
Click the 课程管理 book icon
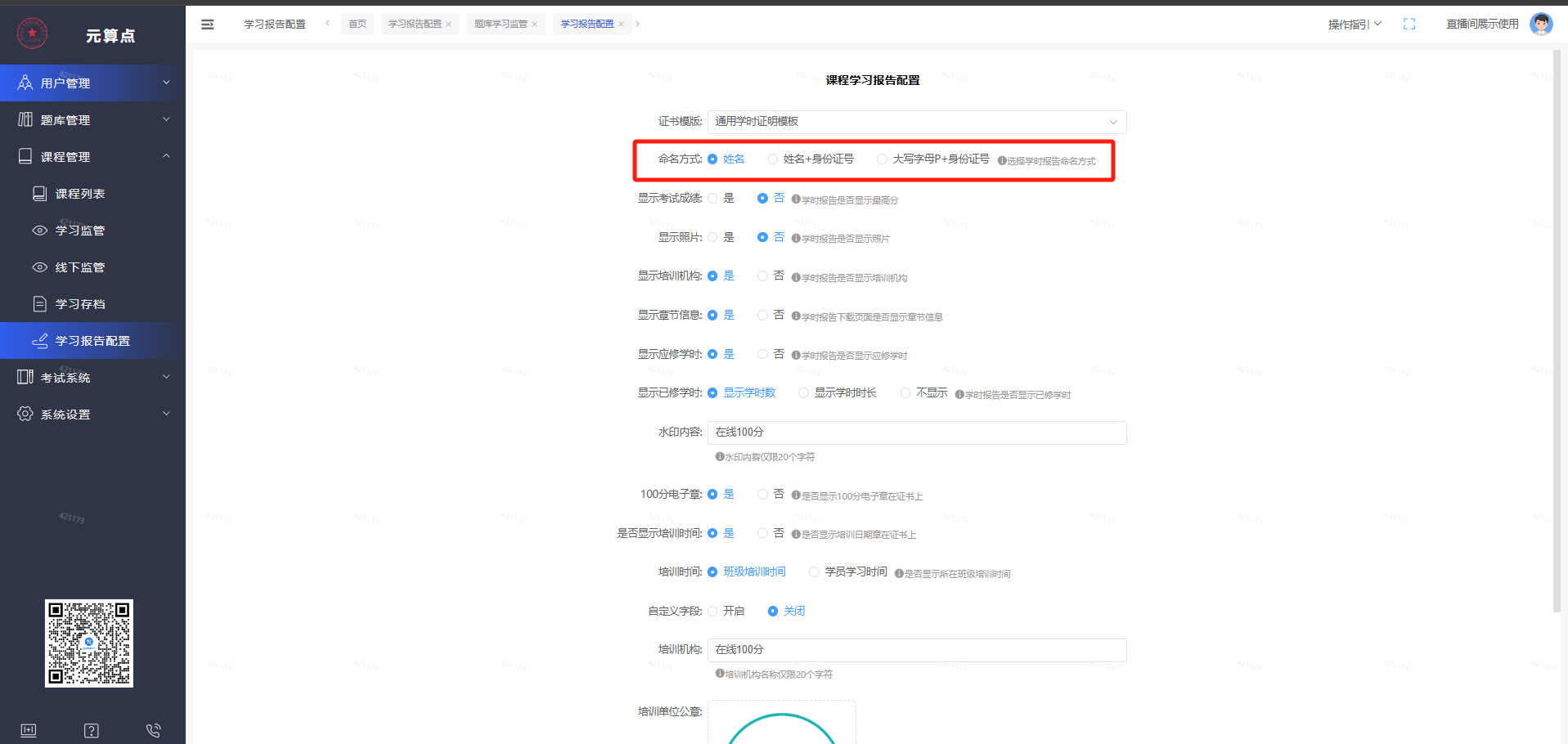click(25, 156)
